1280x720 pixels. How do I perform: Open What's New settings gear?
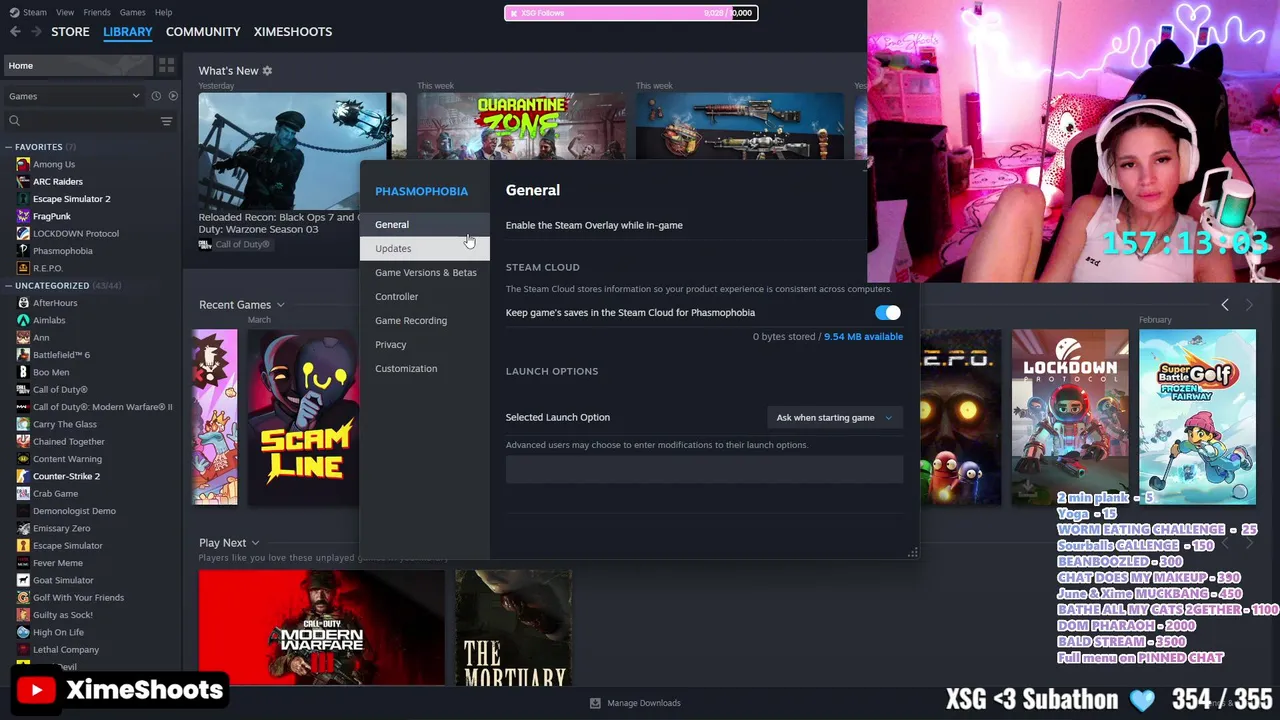[x=267, y=71]
